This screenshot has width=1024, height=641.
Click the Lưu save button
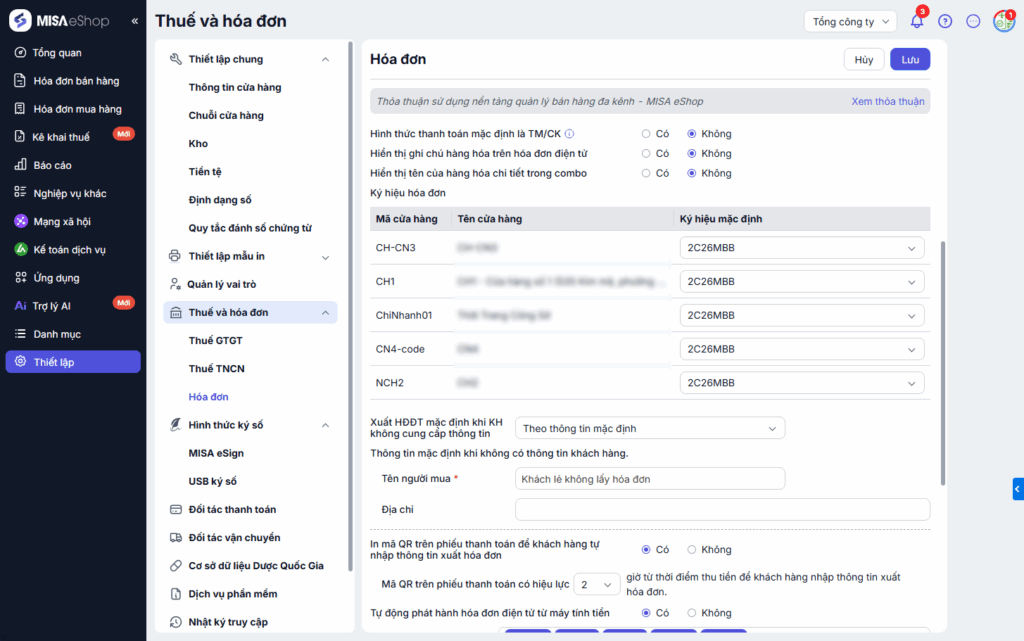(910, 59)
